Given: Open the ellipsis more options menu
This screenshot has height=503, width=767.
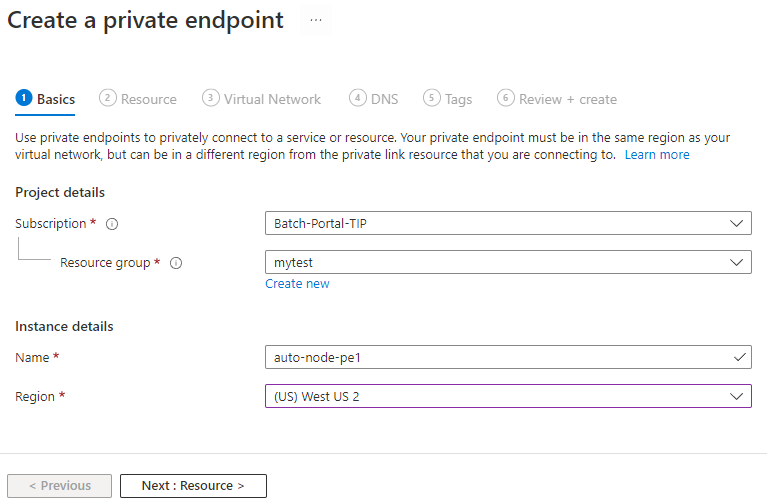Looking at the screenshot, I should click(x=316, y=20).
